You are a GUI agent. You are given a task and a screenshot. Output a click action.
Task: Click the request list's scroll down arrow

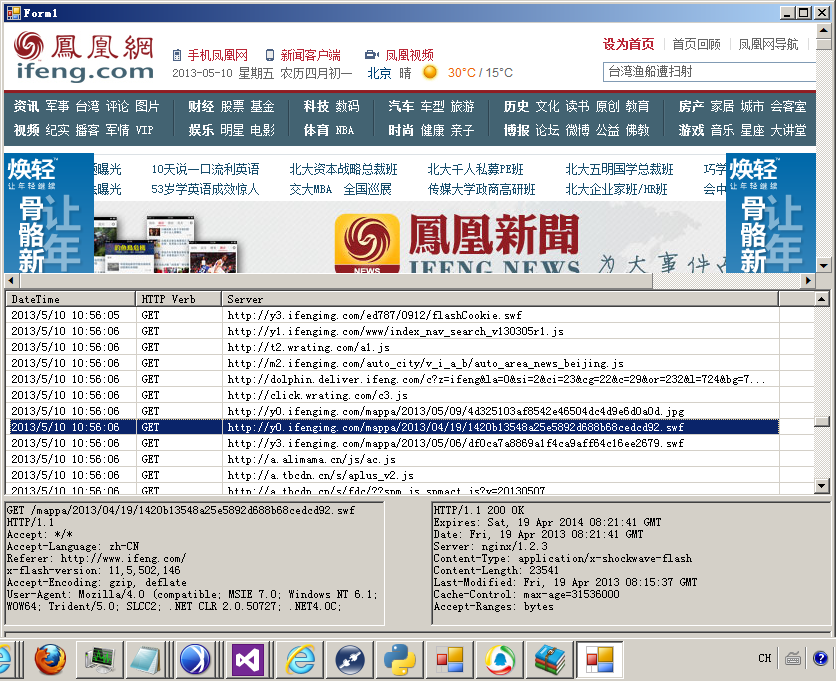[x=821, y=487]
